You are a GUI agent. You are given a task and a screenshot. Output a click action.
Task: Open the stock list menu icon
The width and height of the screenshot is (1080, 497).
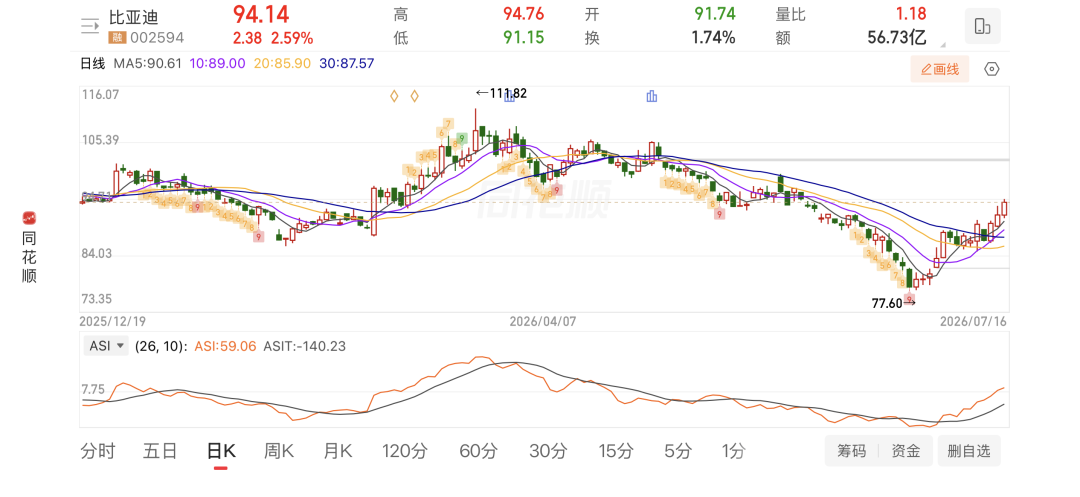pyautogui.click(x=90, y=26)
